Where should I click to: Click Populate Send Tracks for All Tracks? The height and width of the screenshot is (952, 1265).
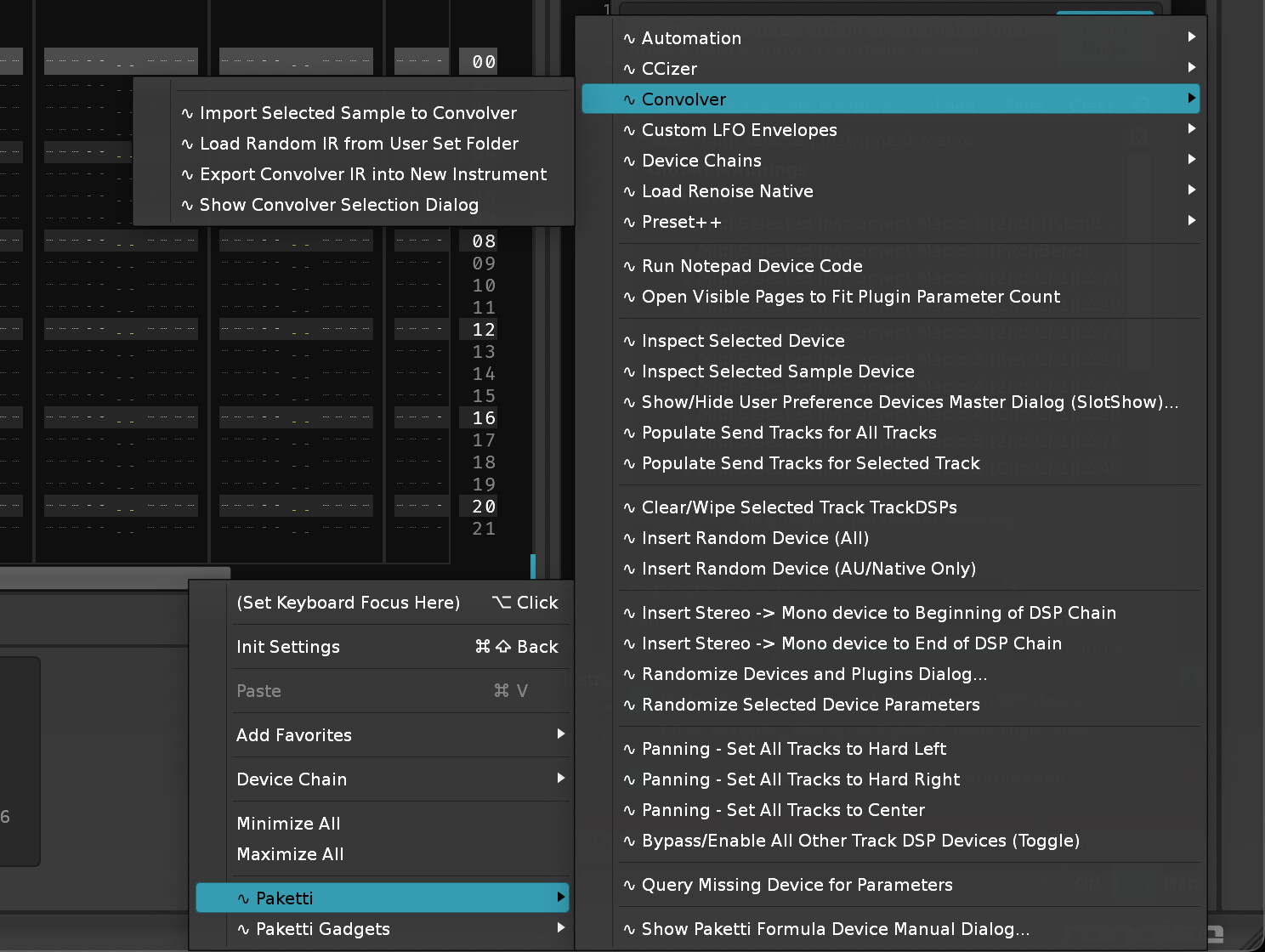(x=788, y=433)
